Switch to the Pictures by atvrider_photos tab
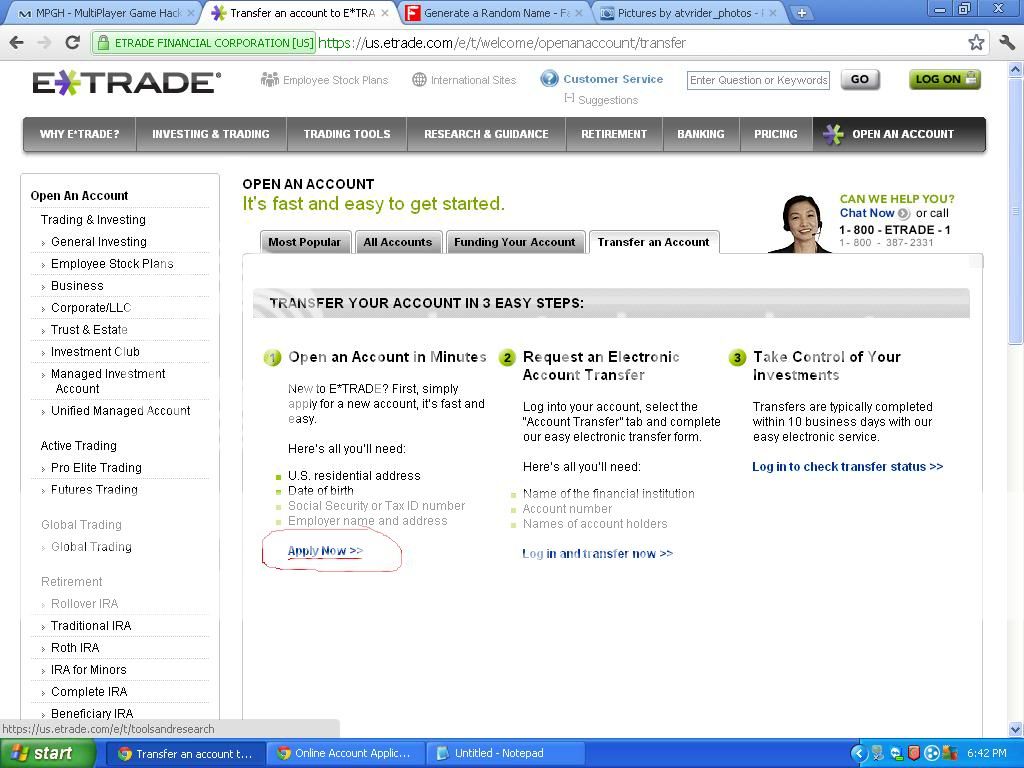The width and height of the screenshot is (1024, 768). click(x=690, y=12)
